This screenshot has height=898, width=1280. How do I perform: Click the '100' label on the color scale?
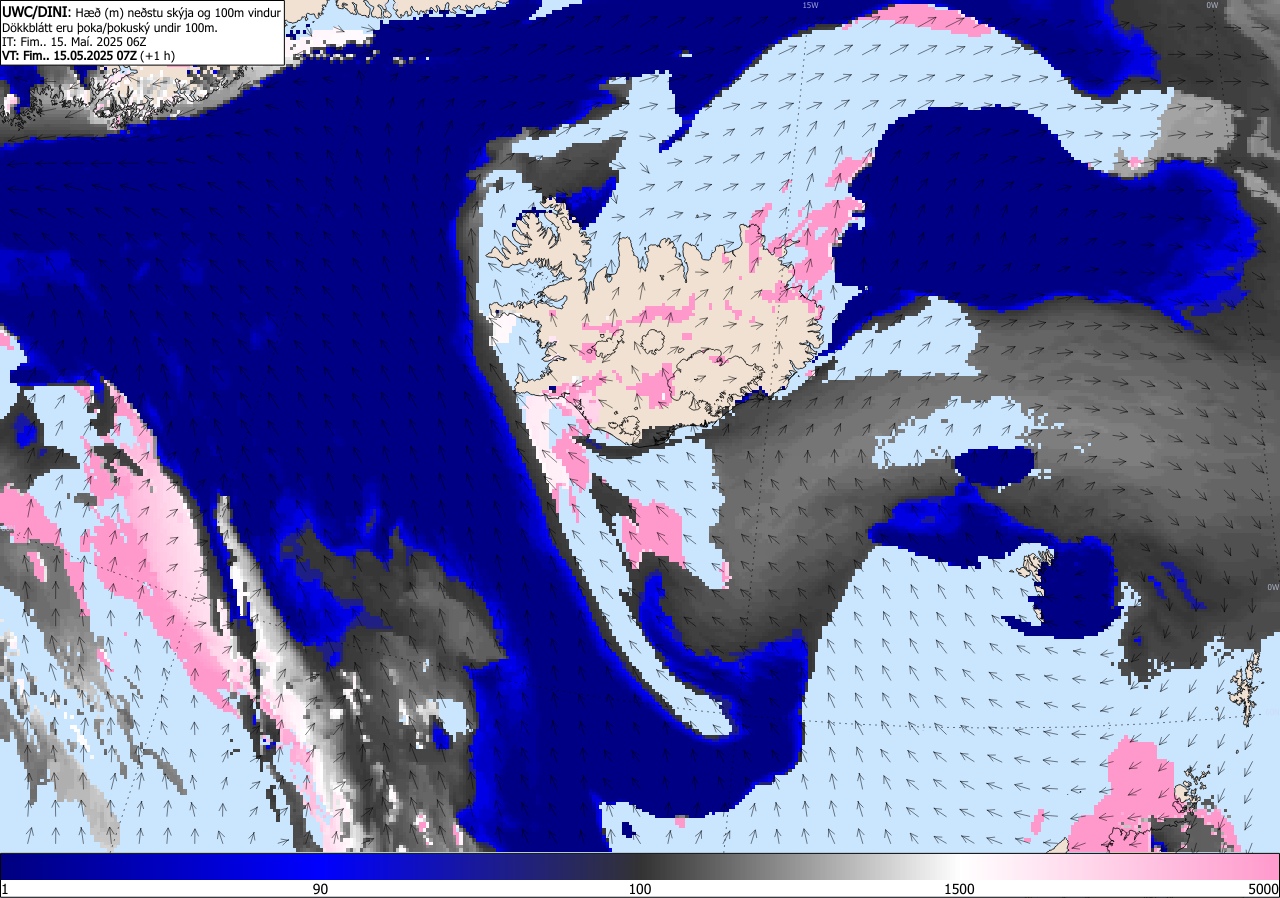coord(640,889)
